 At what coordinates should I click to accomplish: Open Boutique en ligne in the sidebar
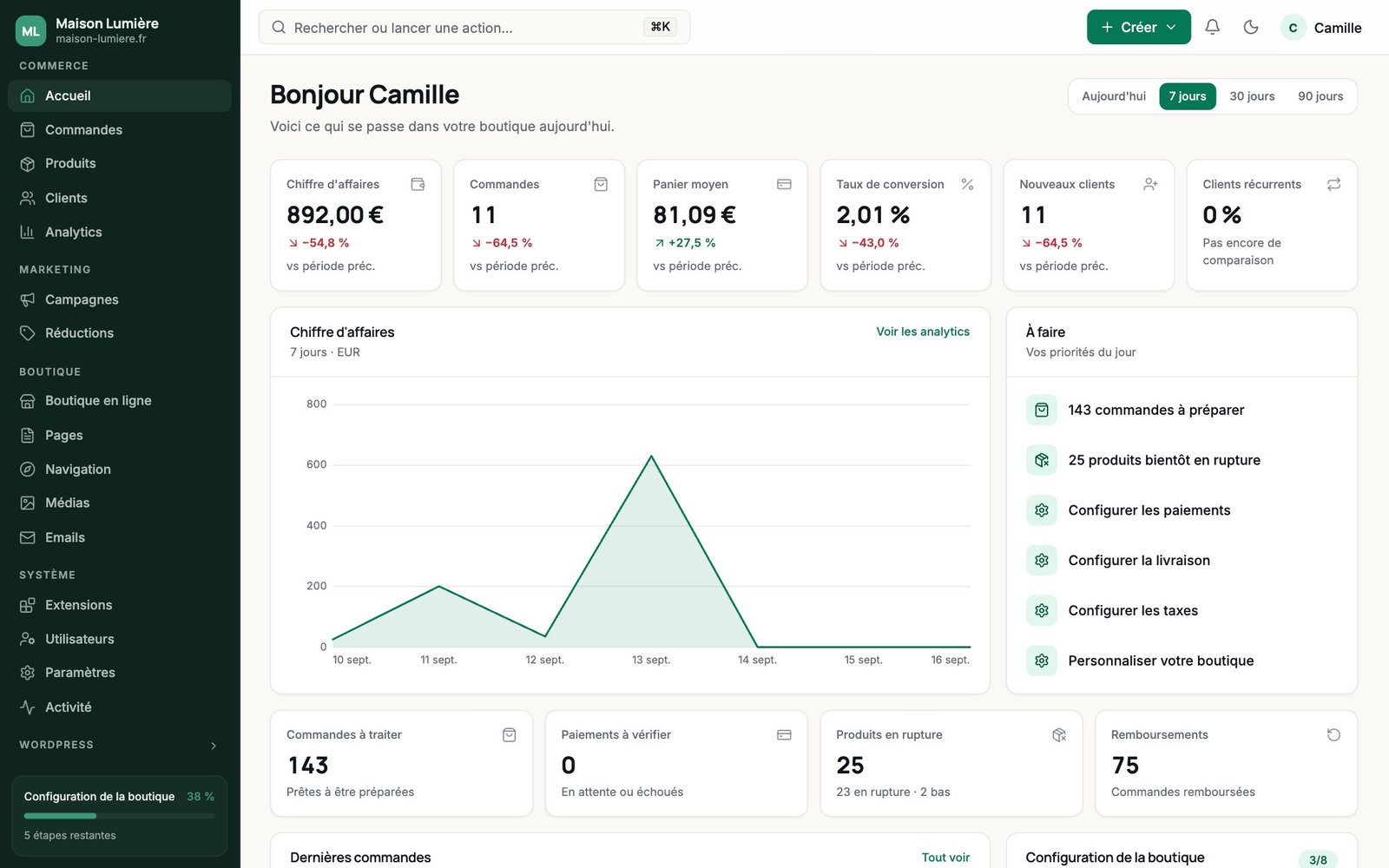tap(120, 401)
